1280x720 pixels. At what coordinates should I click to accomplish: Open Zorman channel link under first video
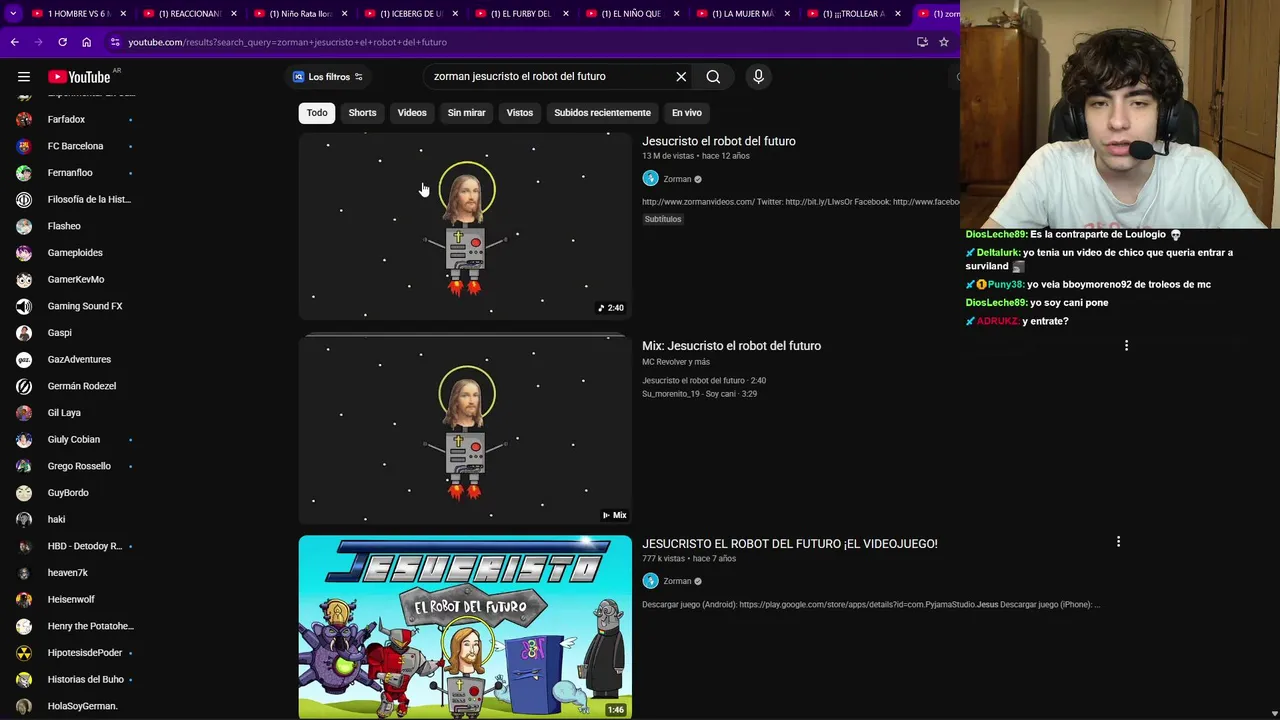pos(677,179)
